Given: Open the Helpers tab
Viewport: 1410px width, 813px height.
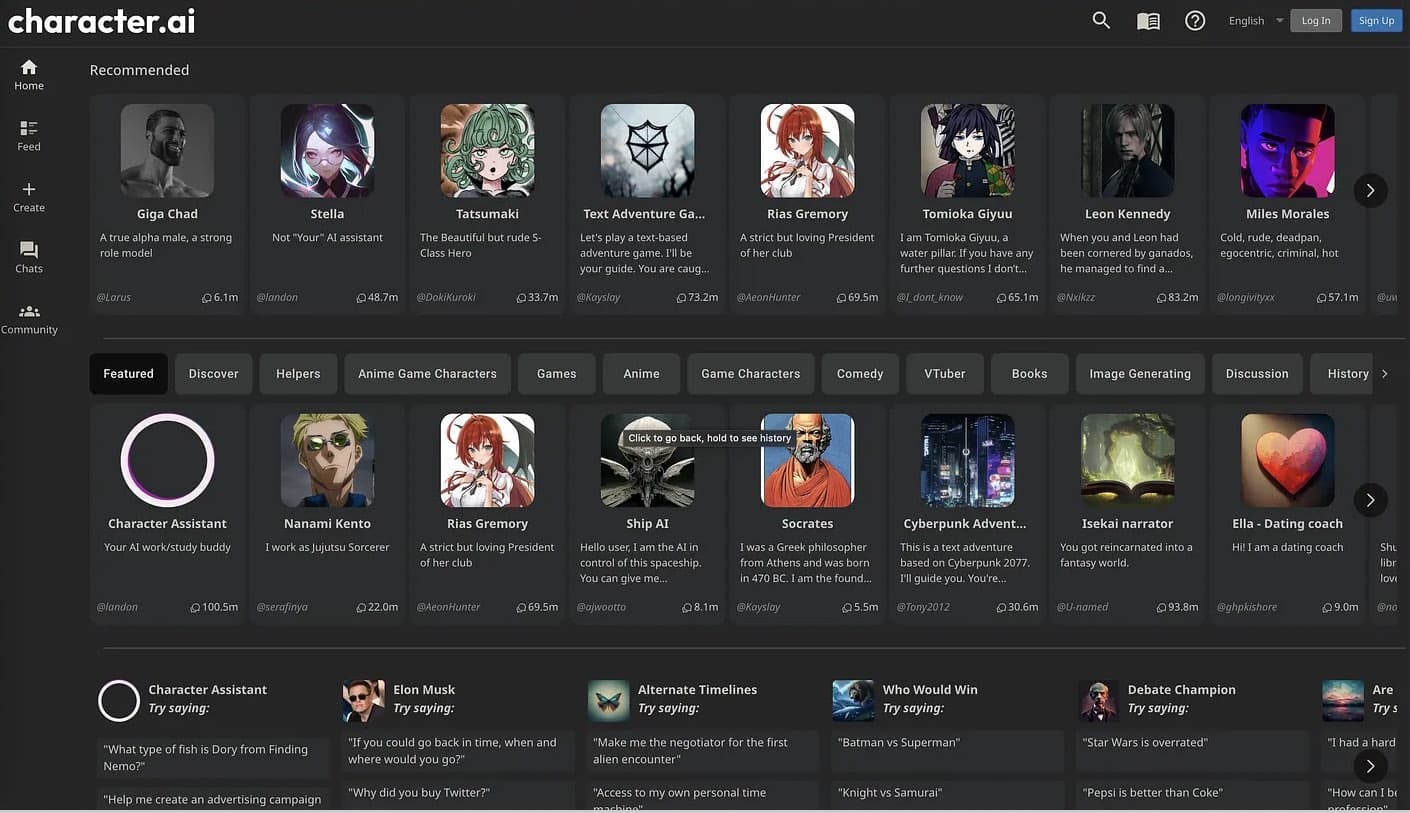Looking at the screenshot, I should click(x=298, y=373).
